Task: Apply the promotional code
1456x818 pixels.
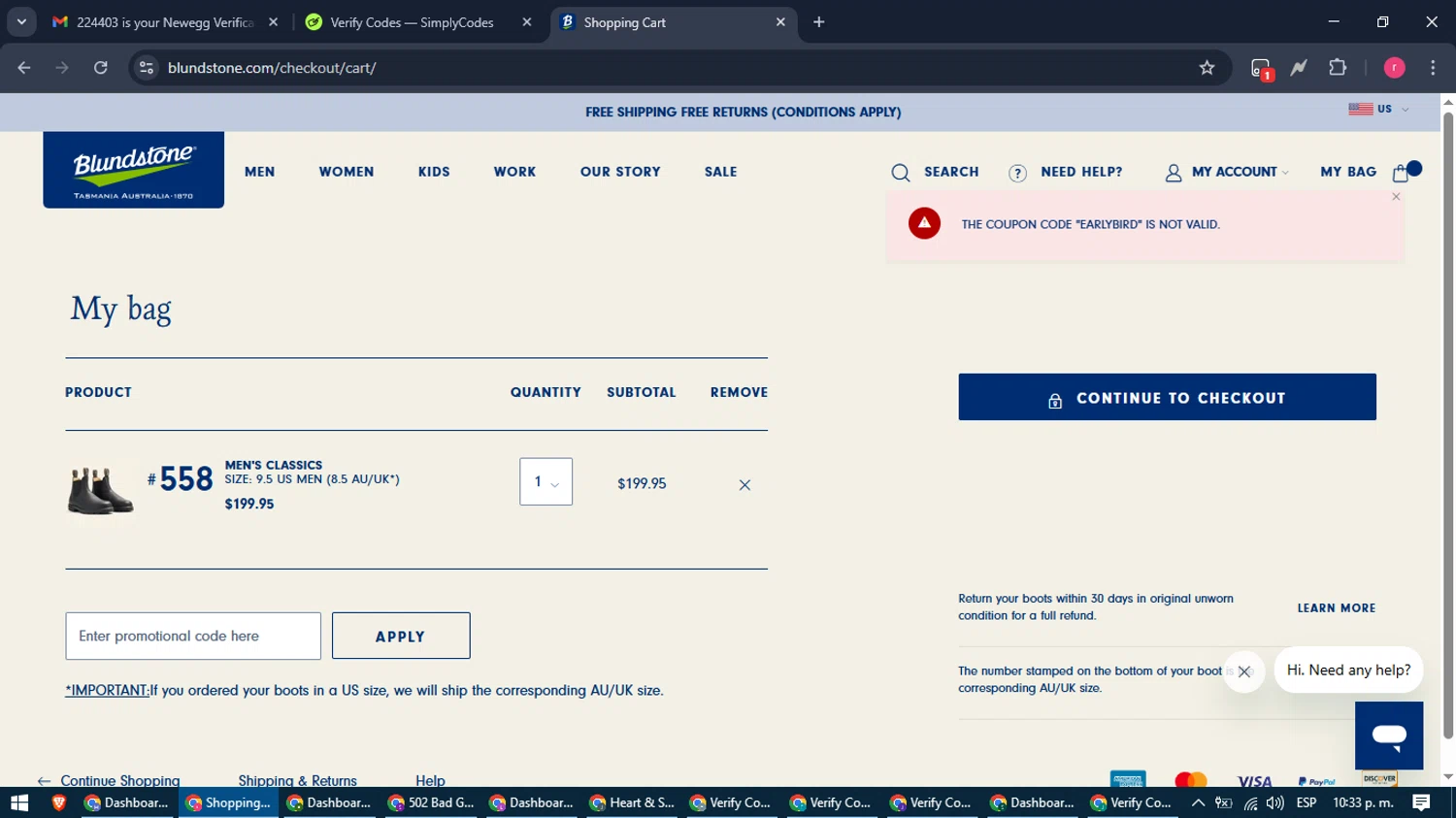Action: point(401,636)
